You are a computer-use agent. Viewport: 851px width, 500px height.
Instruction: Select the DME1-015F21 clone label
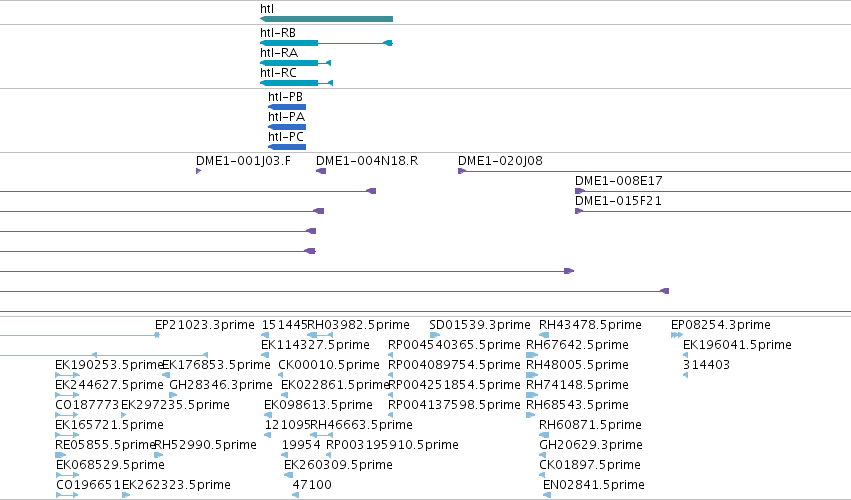(618, 201)
